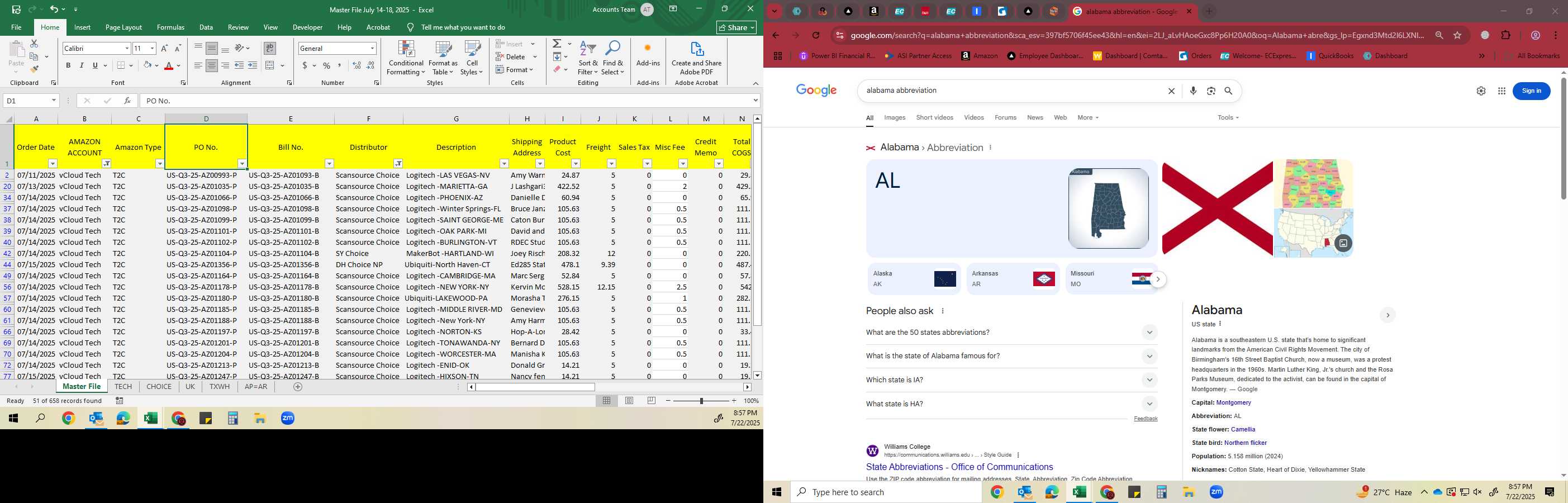Open Google Tools dropdown
Screen dimensions: 1568x503
pyautogui.click(x=1228, y=117)
